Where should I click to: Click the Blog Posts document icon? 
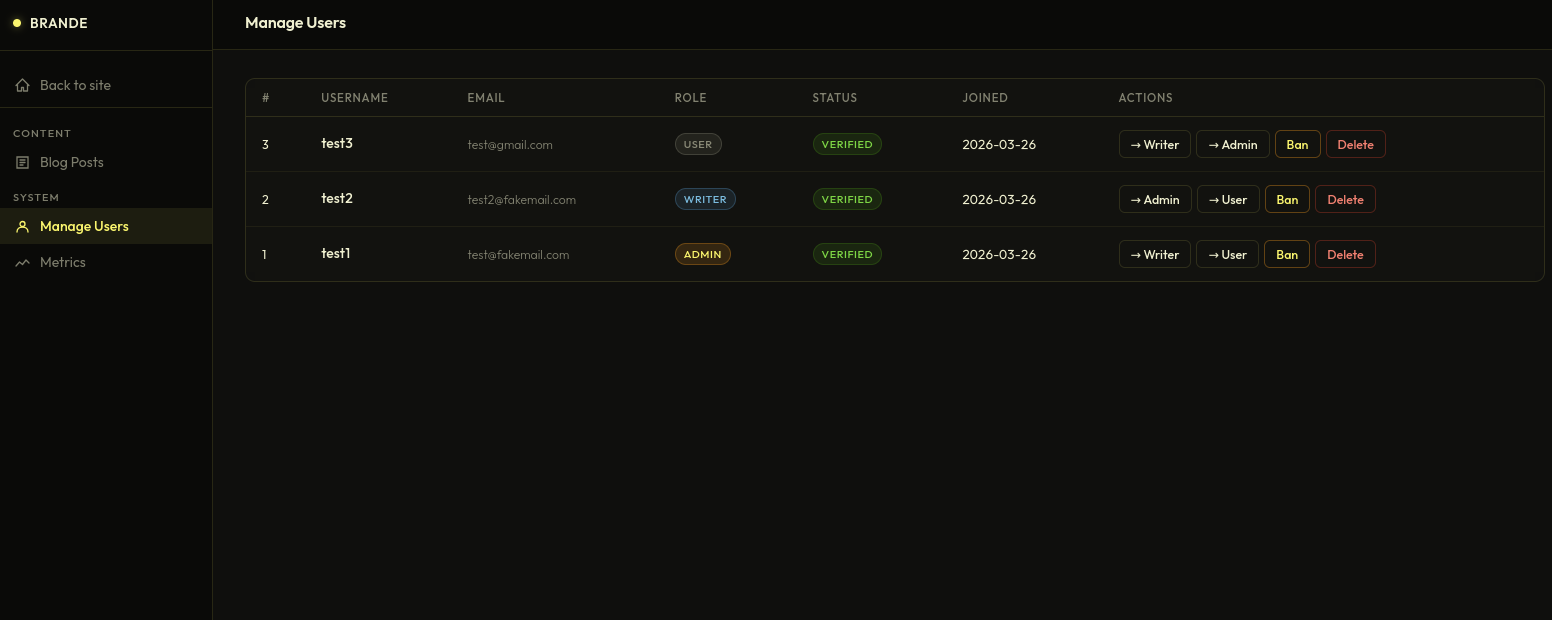[22, 163]
